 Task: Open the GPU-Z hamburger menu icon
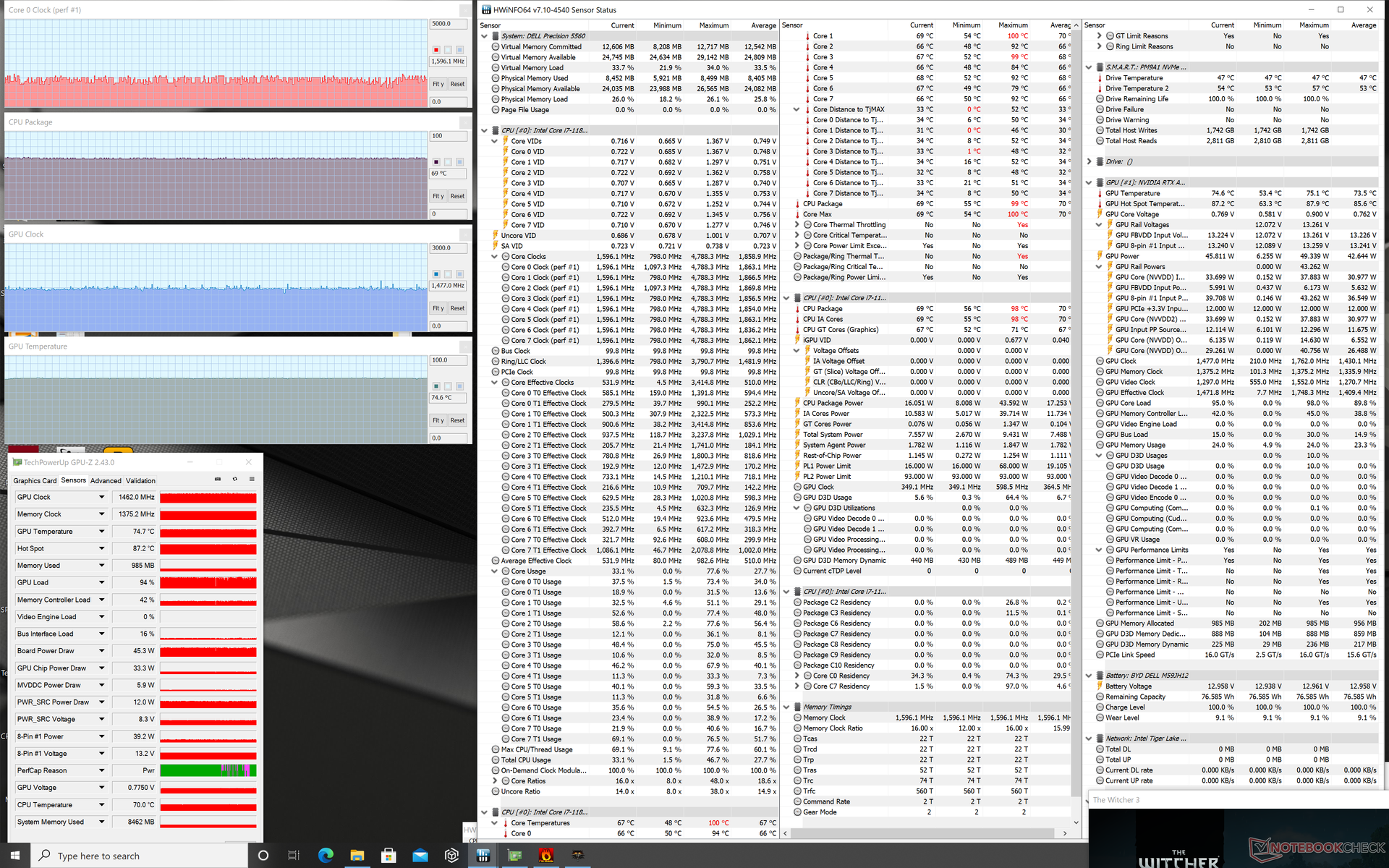coord(252,479)
